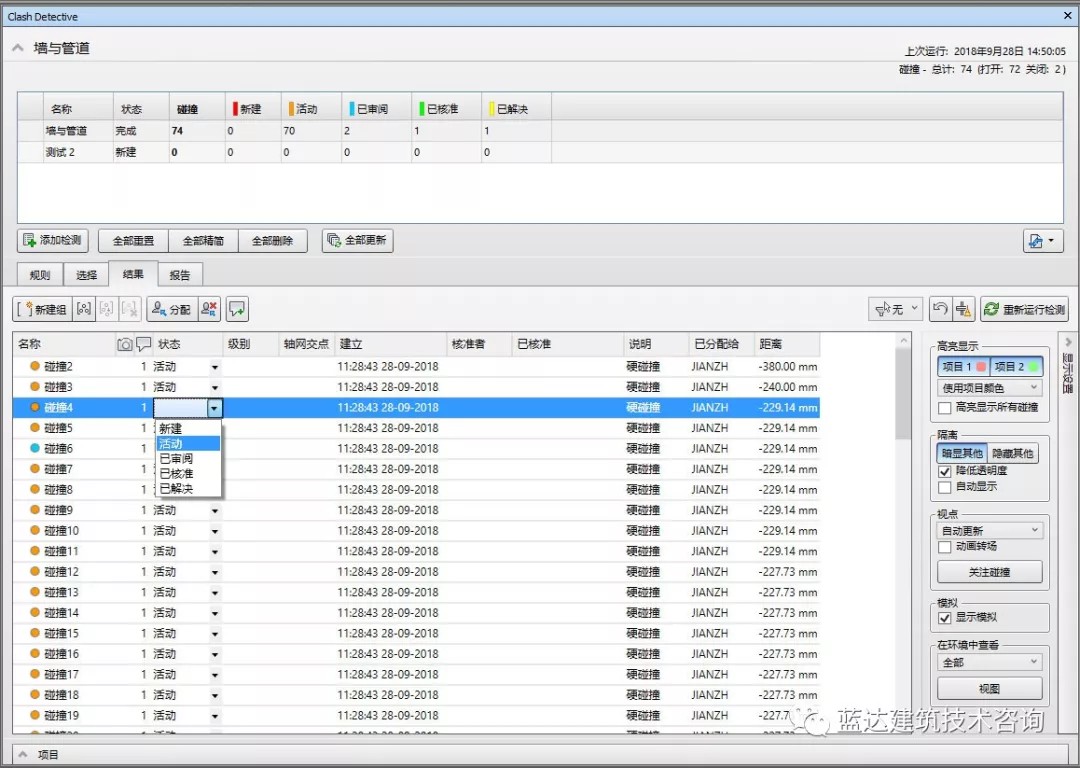Click the unassign clash icon
The image size is (1080, 768).
click(x=209, y=310)
